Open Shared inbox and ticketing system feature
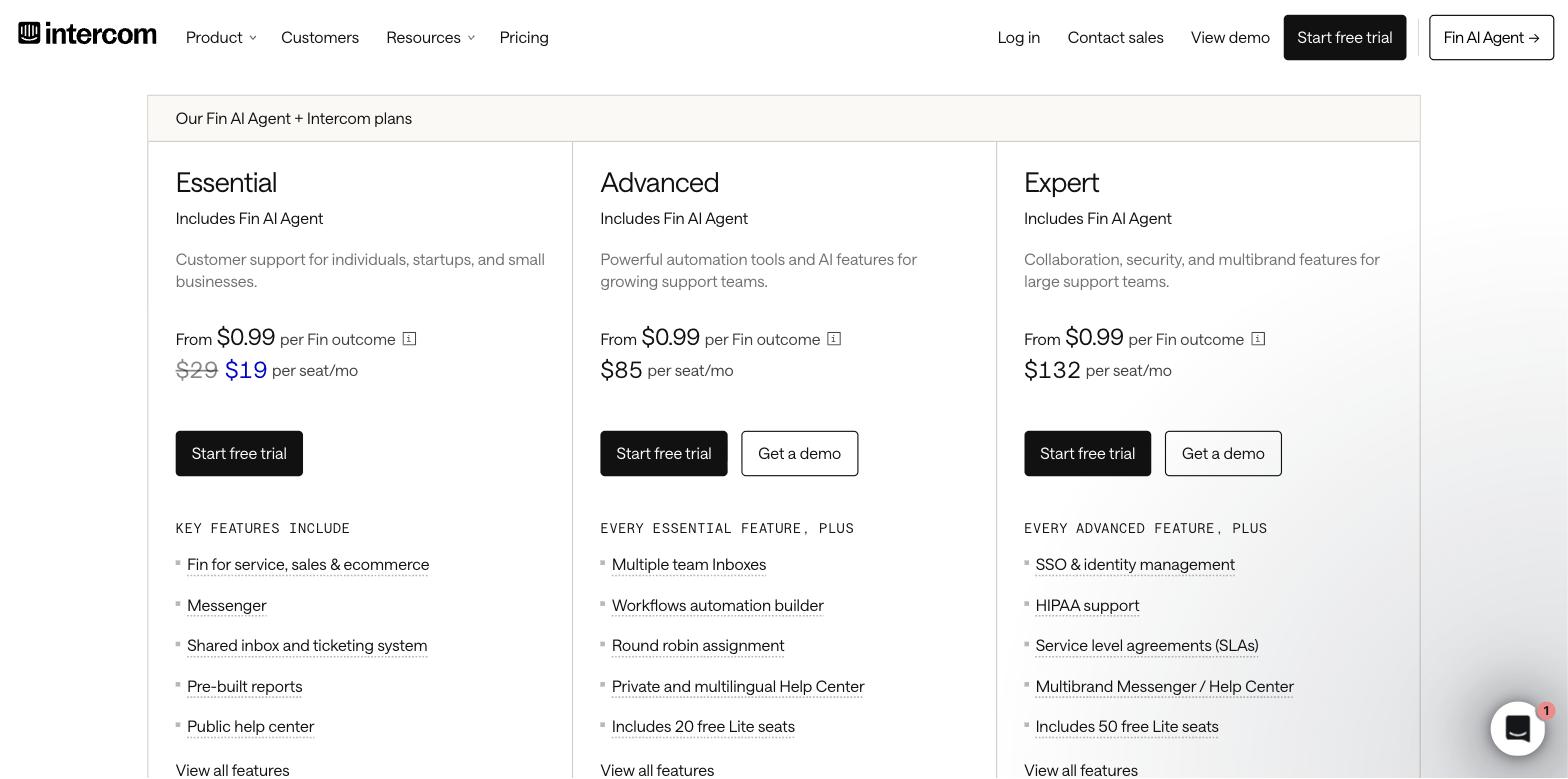This screenshot has width=1568, height=779. (307, 646)
